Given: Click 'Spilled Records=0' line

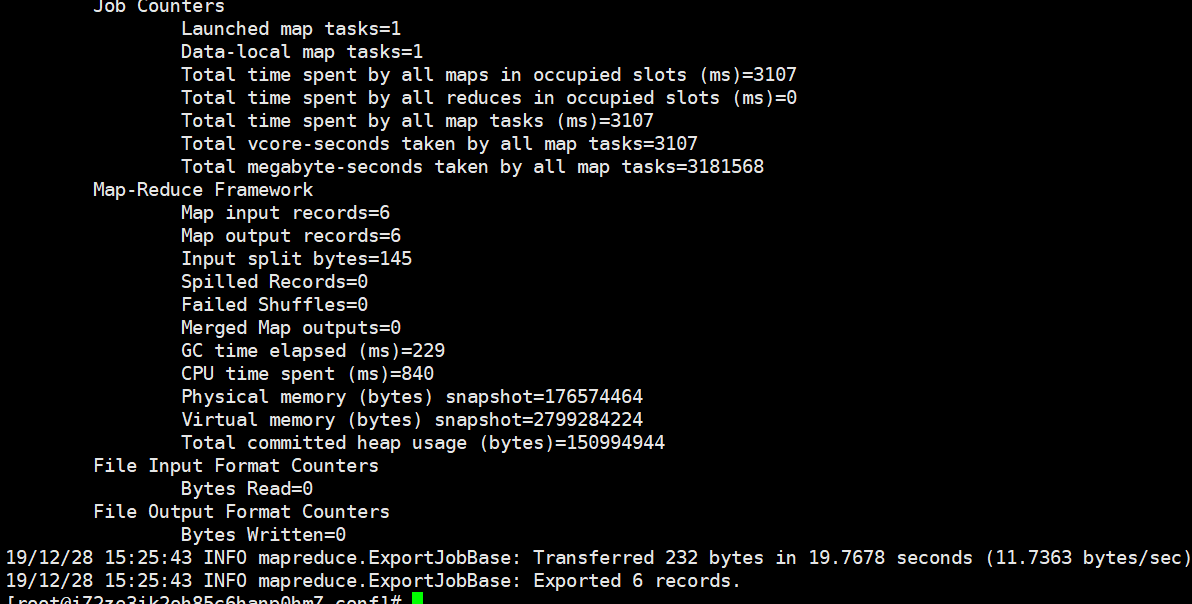Looking at the screenshot, I should click(274, 282).
